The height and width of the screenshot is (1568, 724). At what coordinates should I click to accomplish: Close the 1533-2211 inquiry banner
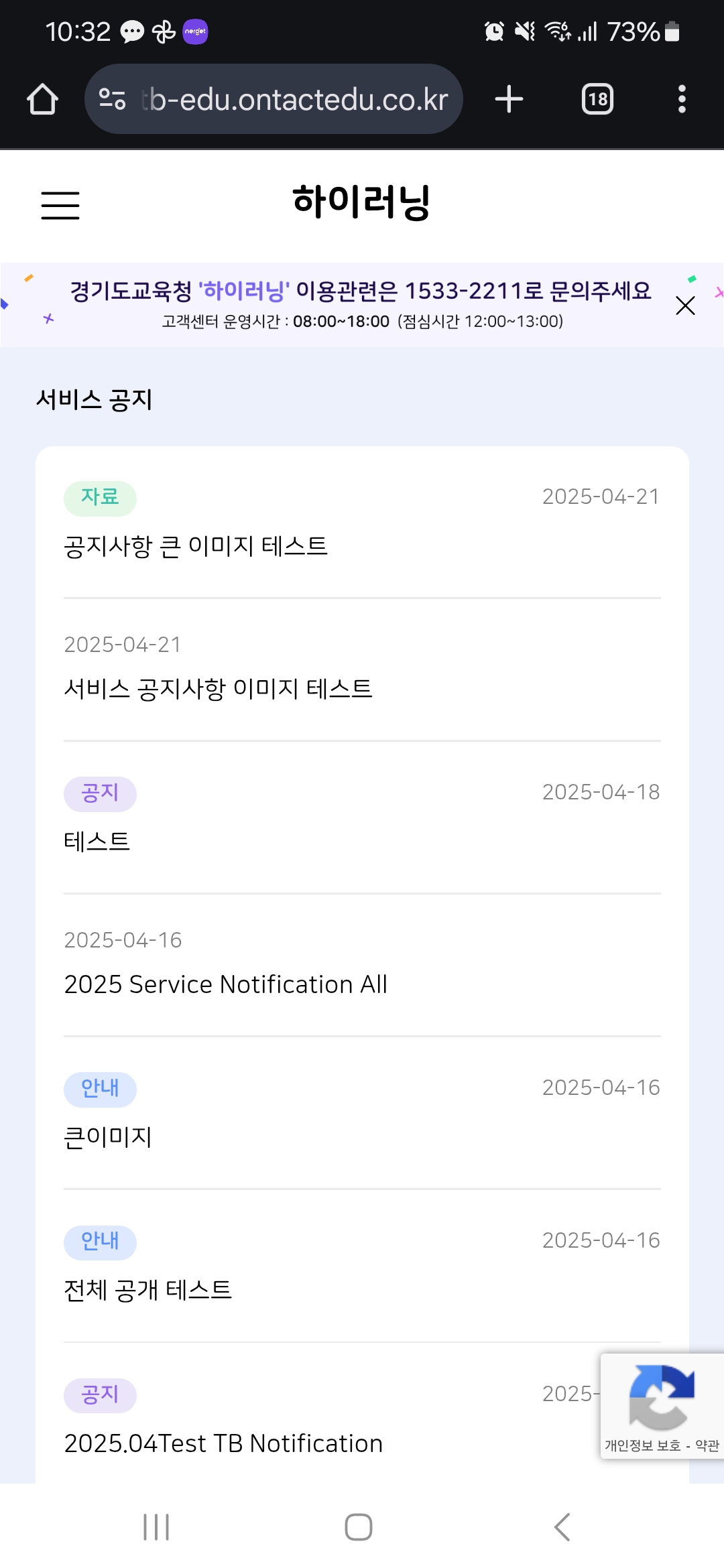point(685,306)
